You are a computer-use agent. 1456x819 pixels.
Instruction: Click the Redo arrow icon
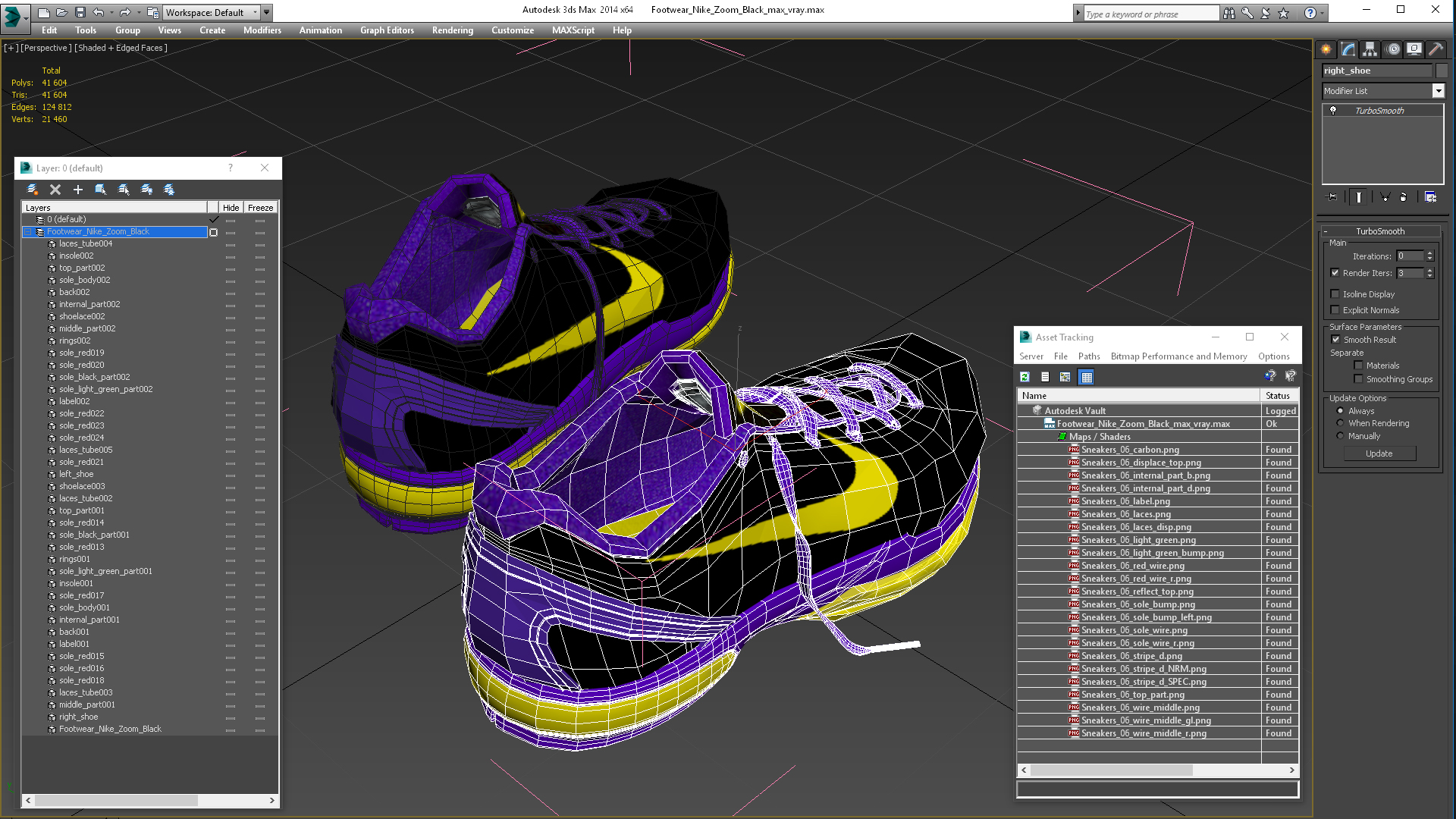[124, 12]
